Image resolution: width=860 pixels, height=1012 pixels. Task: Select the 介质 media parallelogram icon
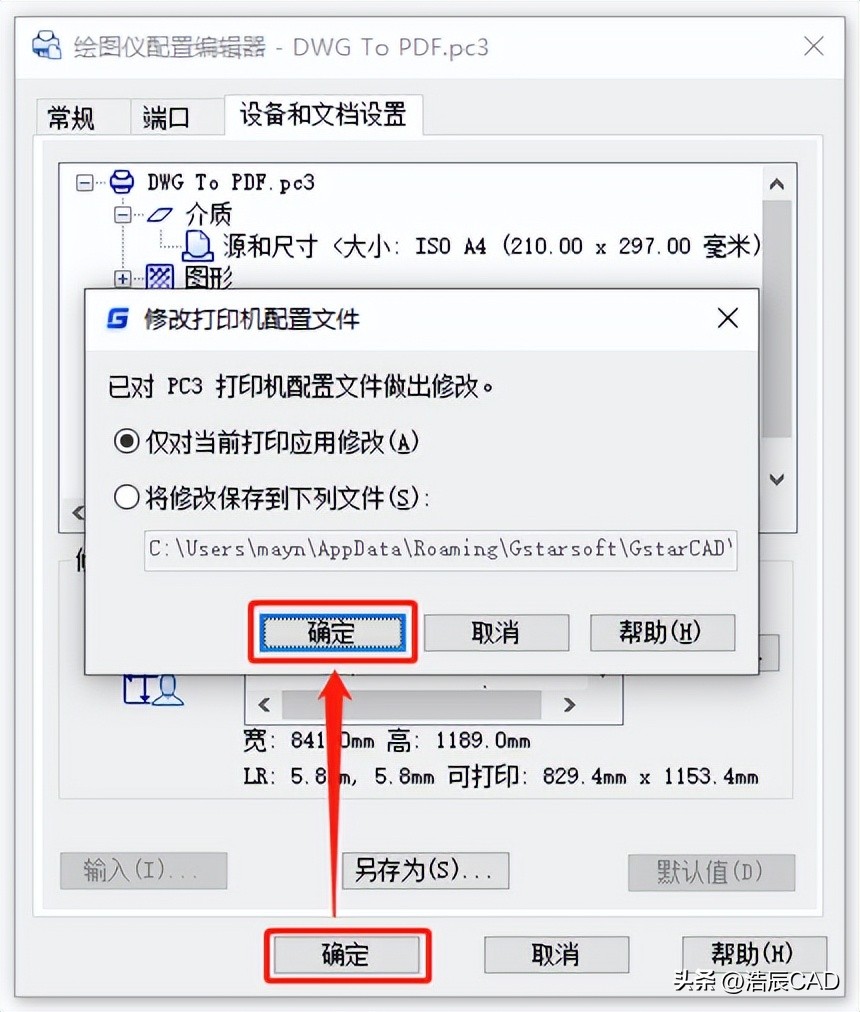click(x=159, y=215)
